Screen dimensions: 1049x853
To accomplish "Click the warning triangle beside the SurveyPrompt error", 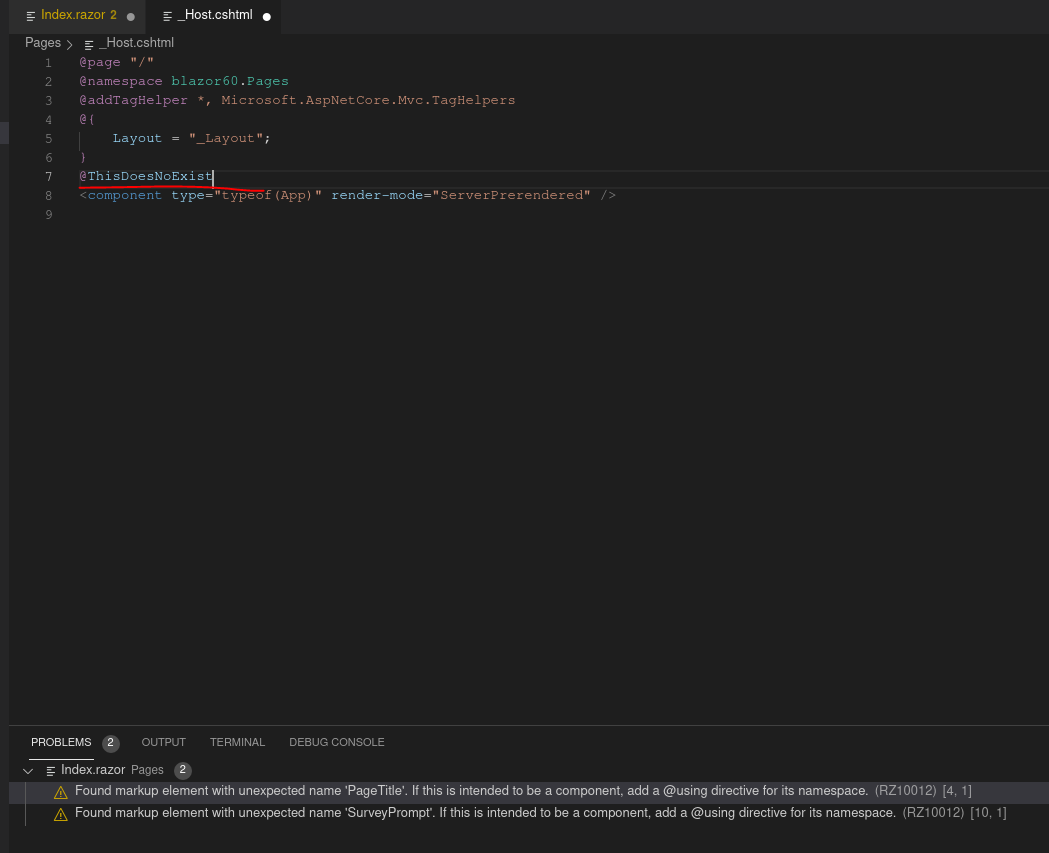I will tap(61, 813).
